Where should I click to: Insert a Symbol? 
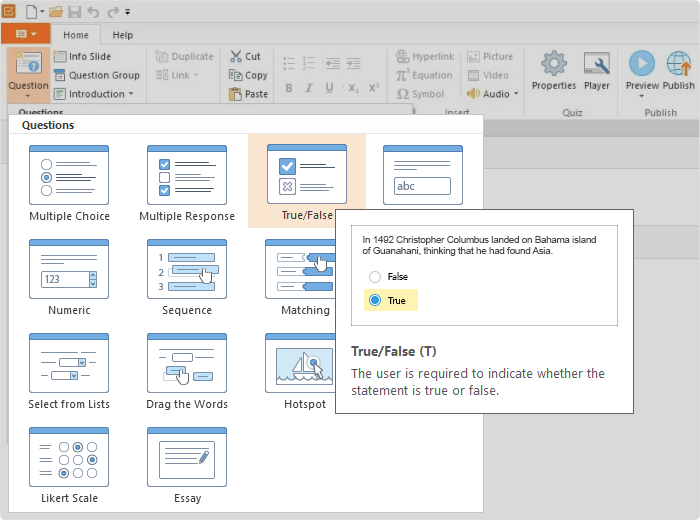[421, 94]
